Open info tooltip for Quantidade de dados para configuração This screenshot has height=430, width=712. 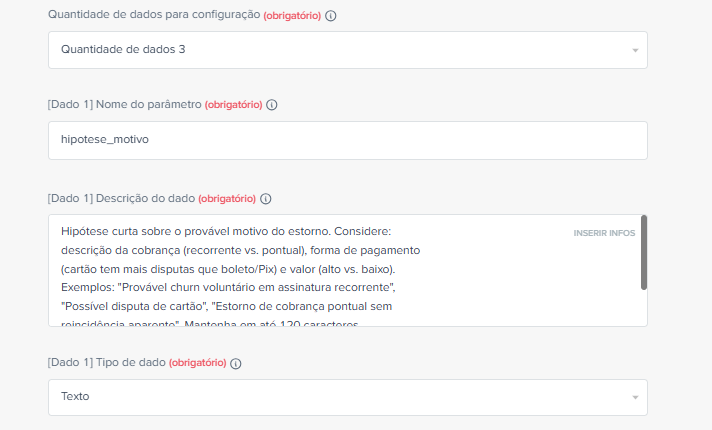click(x=331, y=16)
